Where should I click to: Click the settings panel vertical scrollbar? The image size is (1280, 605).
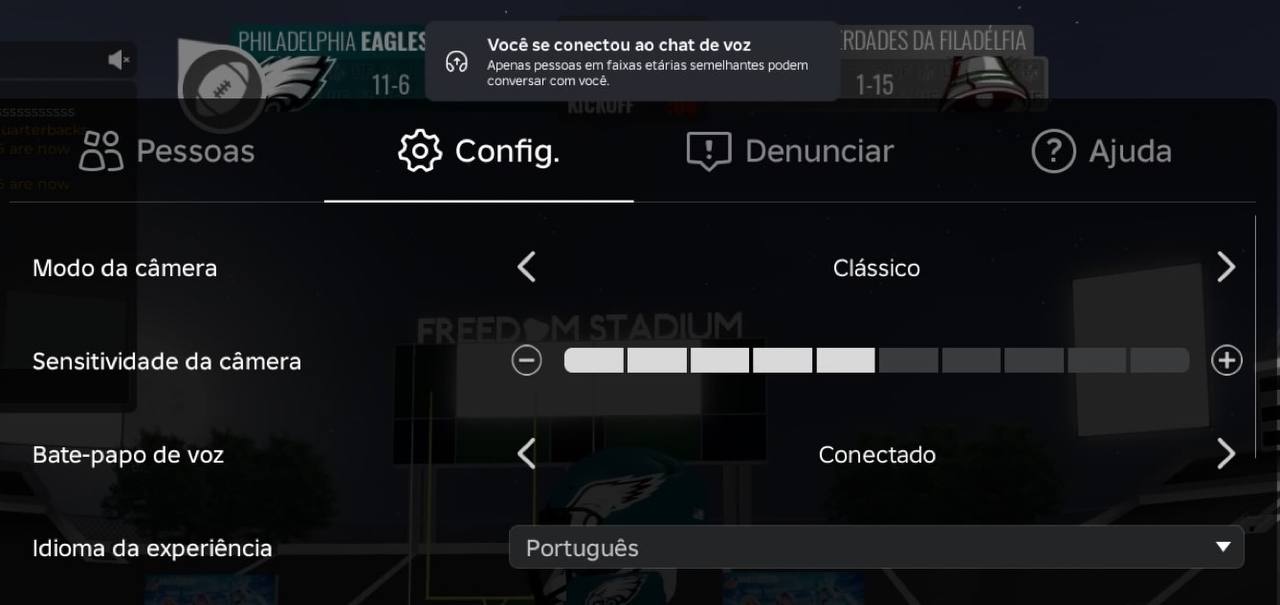[x=1256, y=336]
